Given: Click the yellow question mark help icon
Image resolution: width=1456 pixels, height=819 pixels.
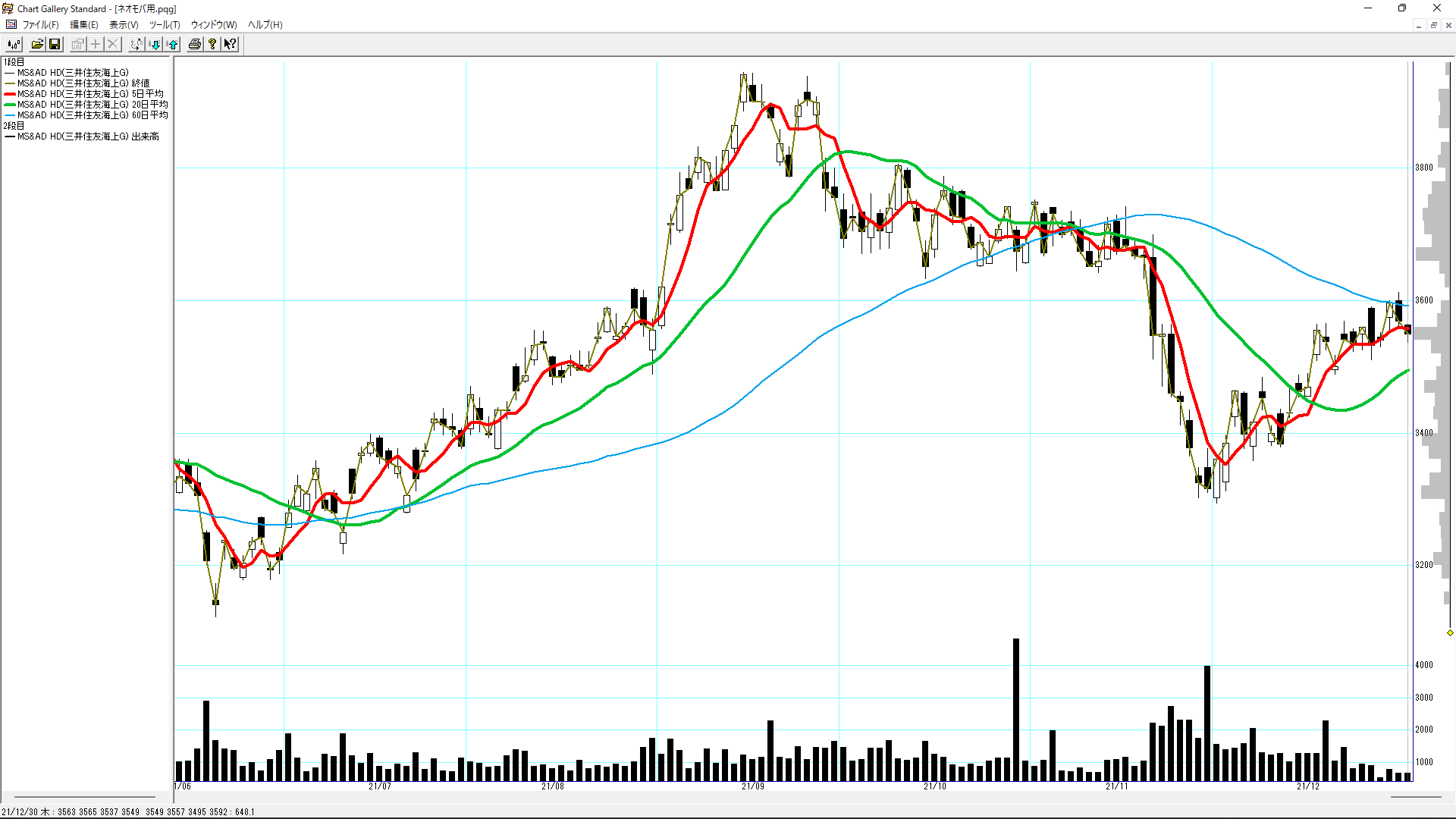Looking at the screenshot, I should 212,45.
